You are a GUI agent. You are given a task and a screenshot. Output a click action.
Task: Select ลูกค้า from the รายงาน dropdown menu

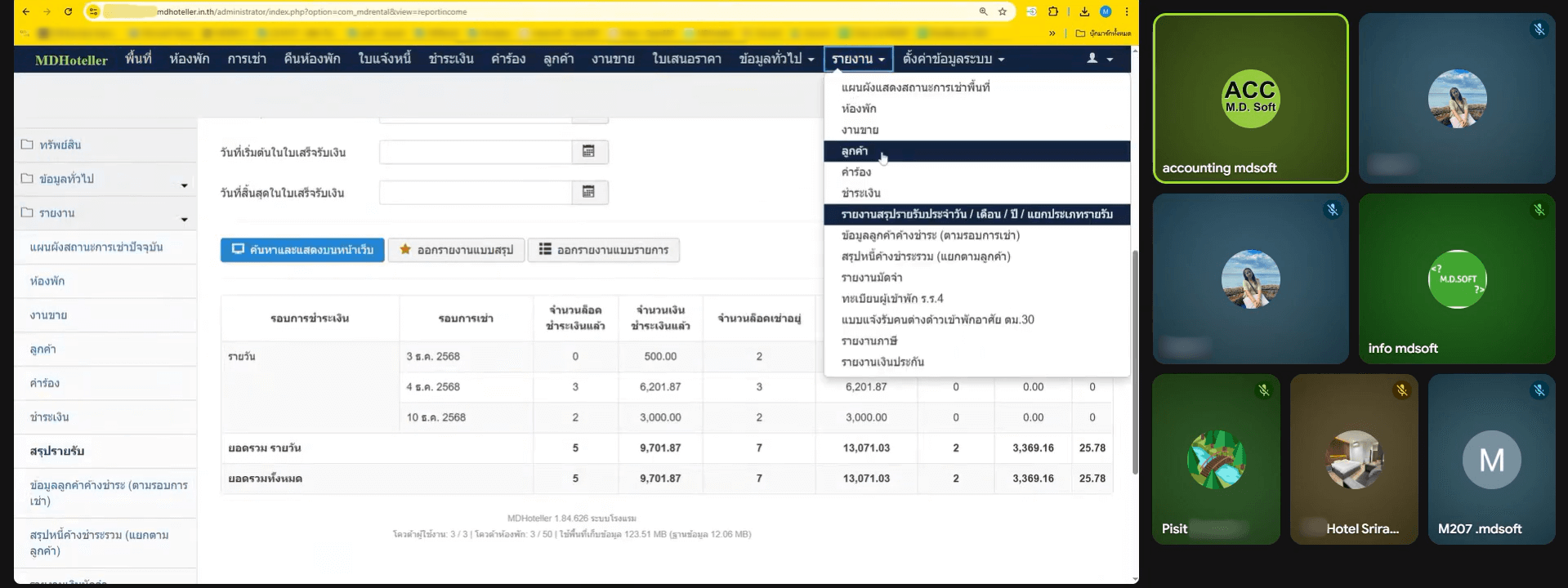click(x=855, y=151)
